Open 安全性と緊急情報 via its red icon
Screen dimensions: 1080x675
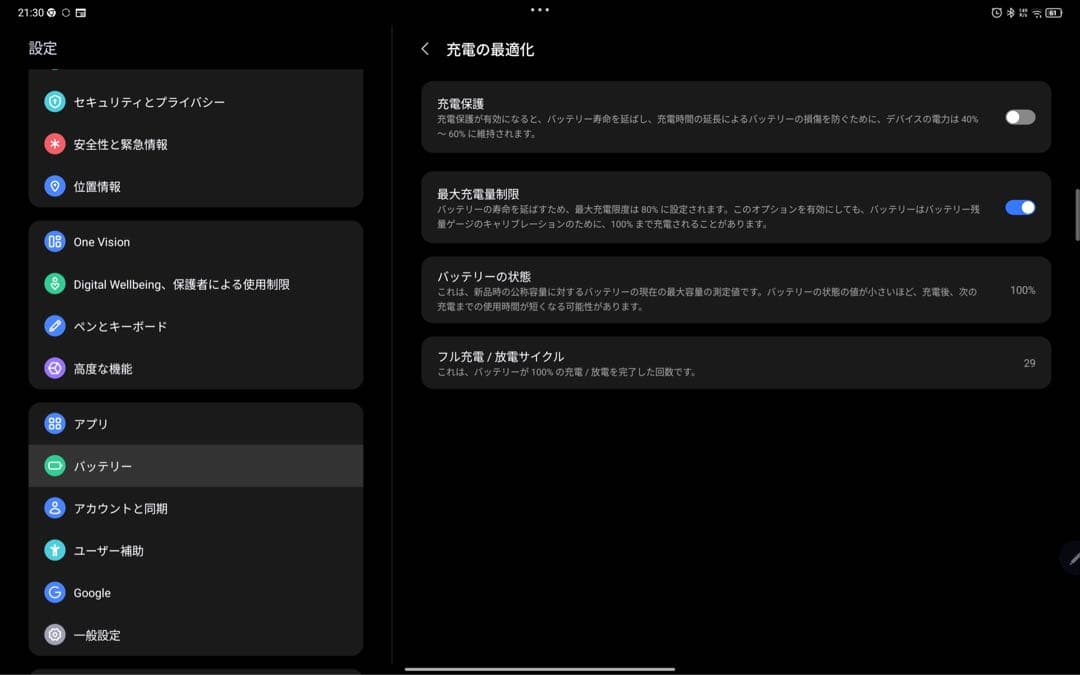(x=57, y=143)
